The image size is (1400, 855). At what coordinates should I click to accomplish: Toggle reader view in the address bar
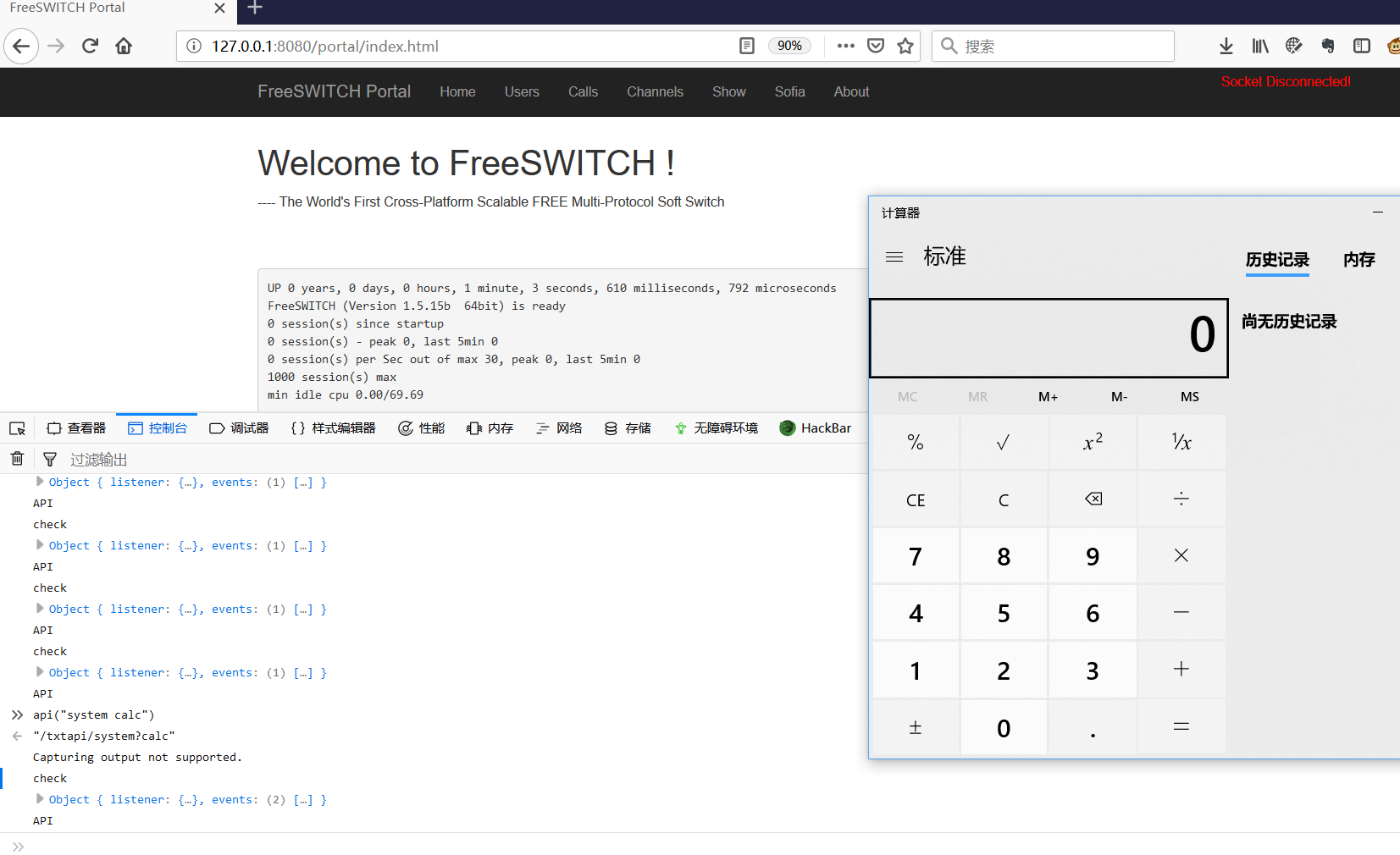tap(746, 46)
